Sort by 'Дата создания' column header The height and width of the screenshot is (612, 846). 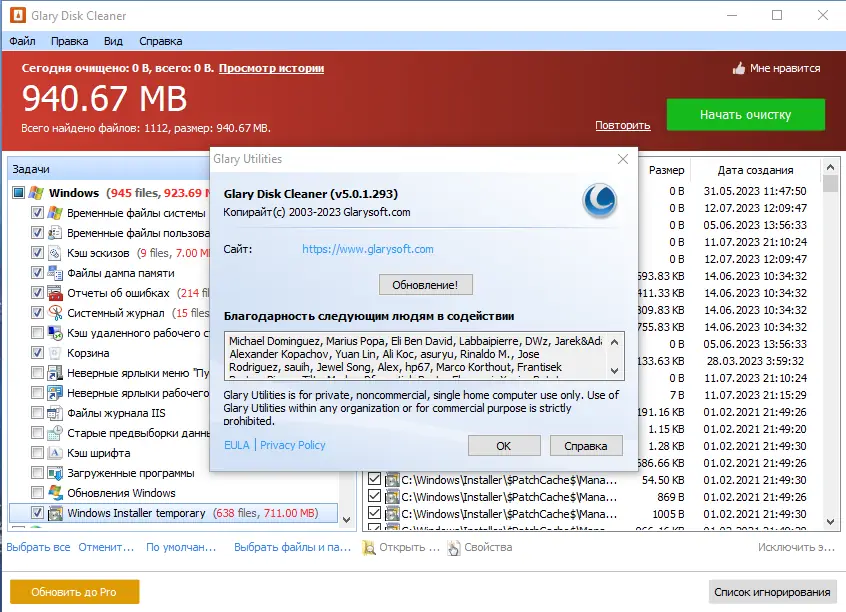coord(755,170)
